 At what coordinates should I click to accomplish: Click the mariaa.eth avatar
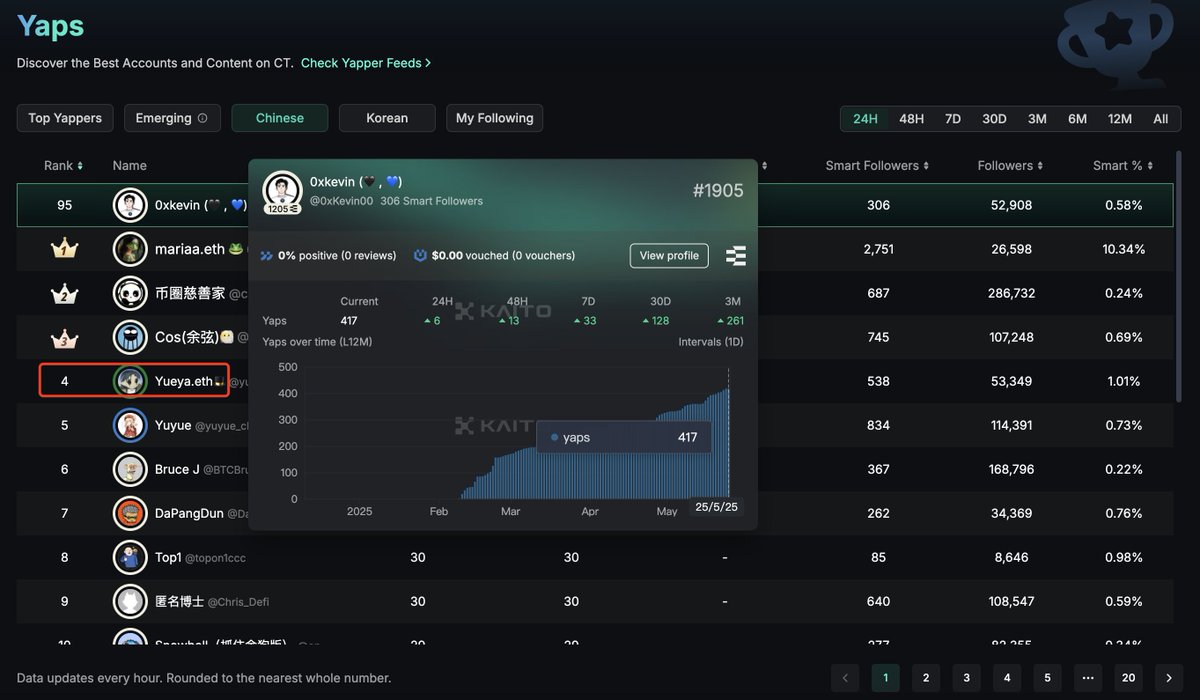coord(130,249)
